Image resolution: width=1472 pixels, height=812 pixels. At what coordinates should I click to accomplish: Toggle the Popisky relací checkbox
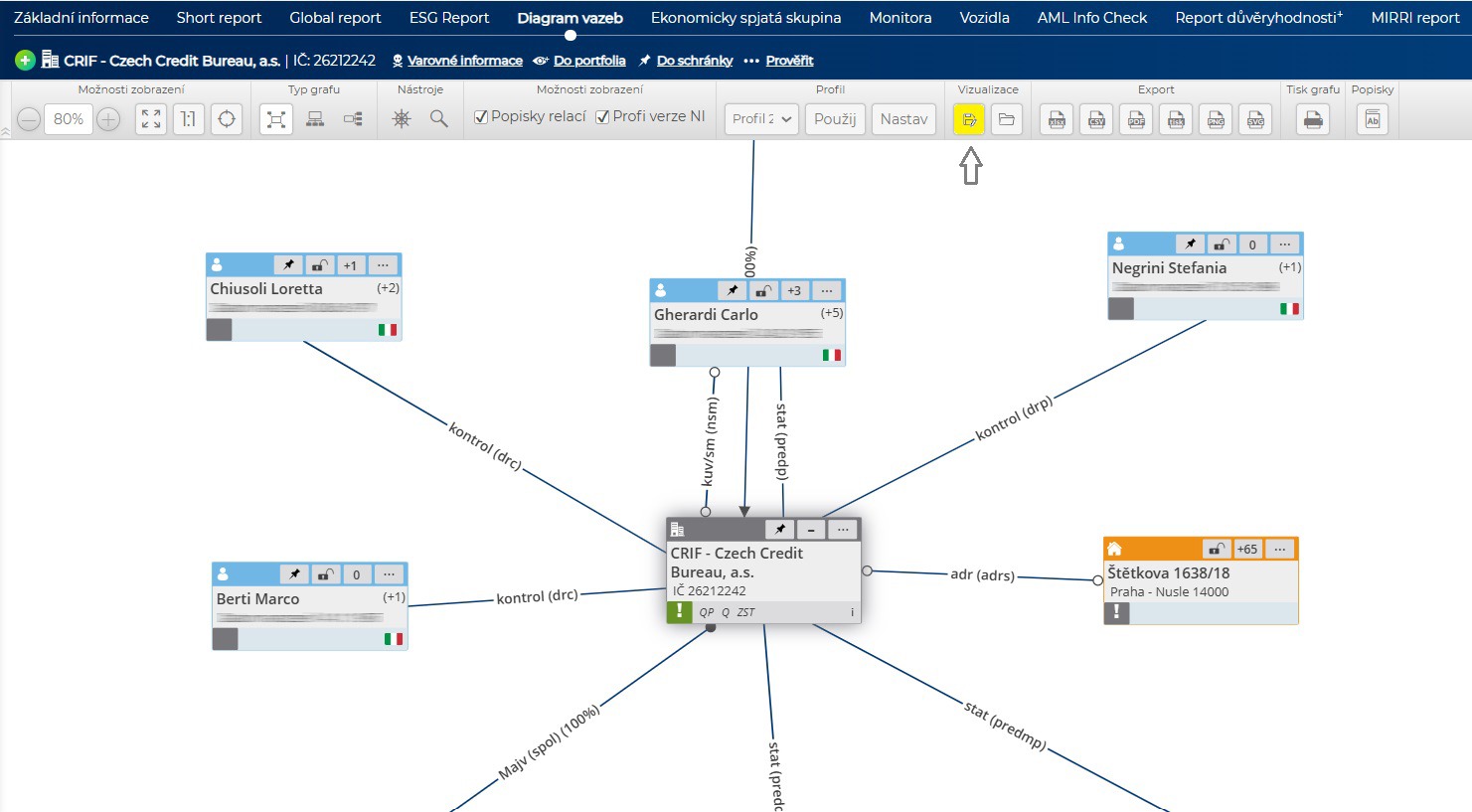[482, 117]
